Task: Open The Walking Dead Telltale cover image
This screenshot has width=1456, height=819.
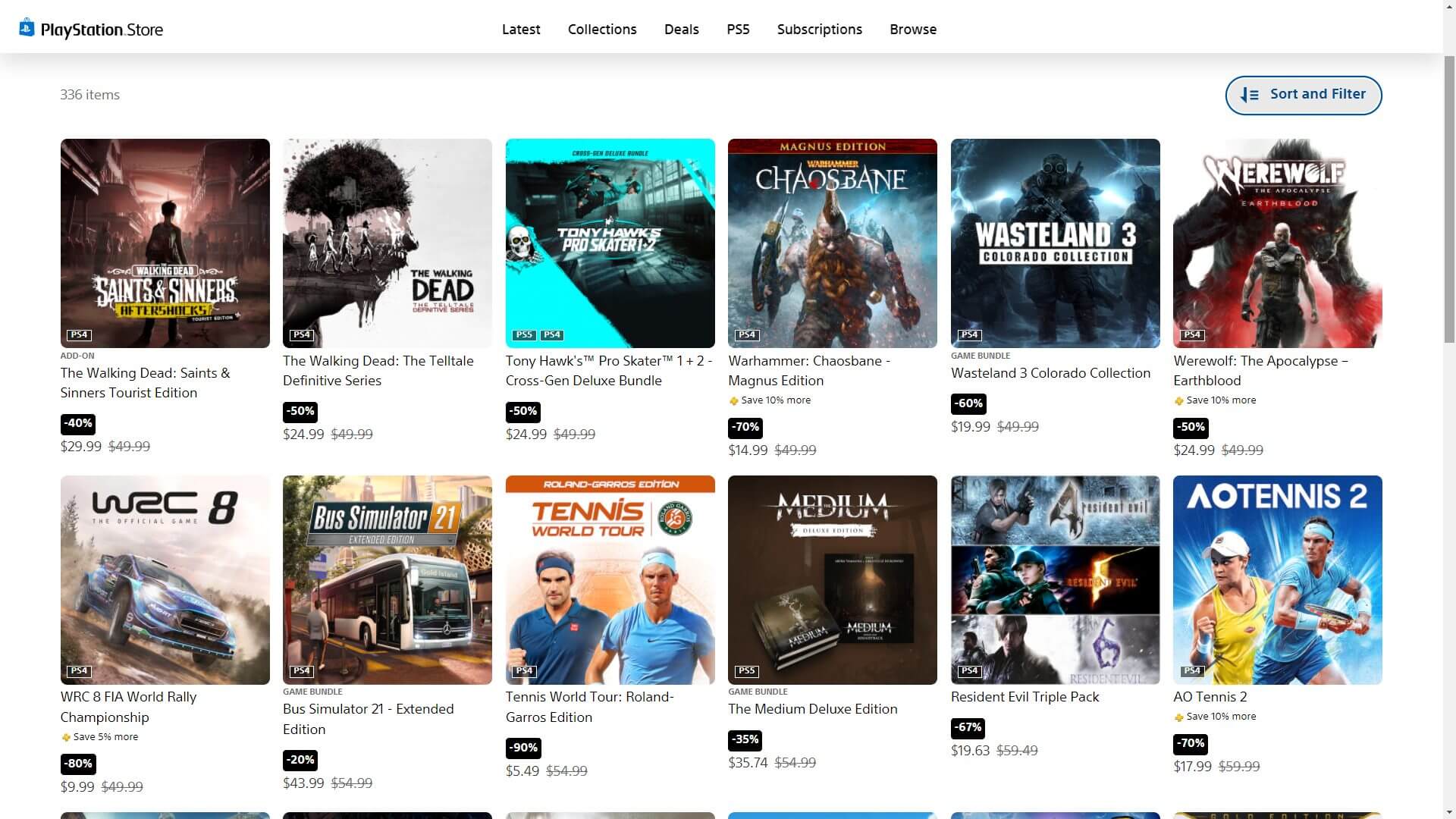Action: click(x=388, y=243)
